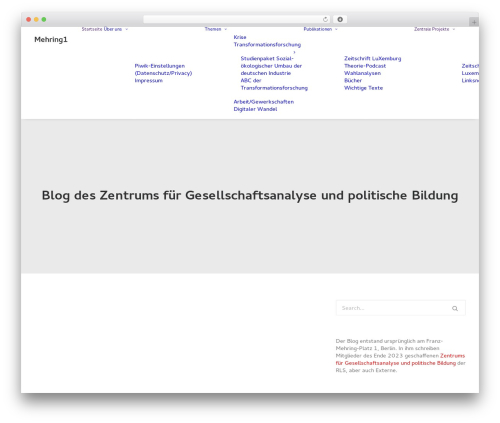500x423 pixels.
Task: Expand the arrow under Transformationsforschung
Action: [294, 52]
